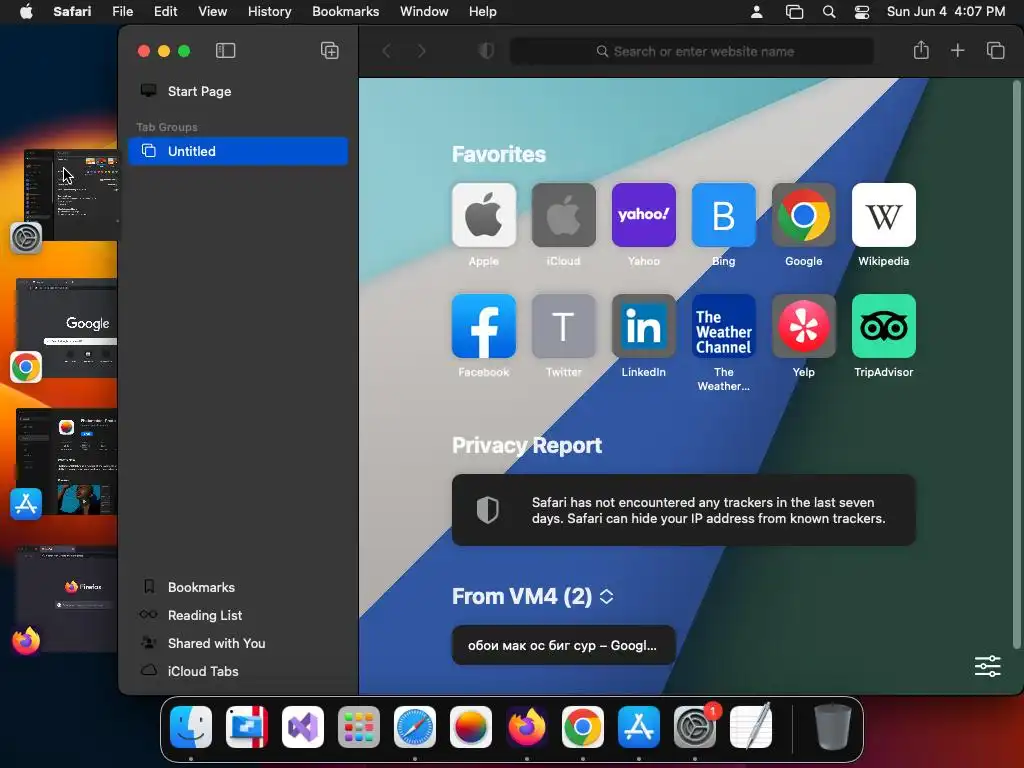The height and width of the screenshot is (768, 1024).
Task: Switch to the Chrome Google Stage Manager window
Action: pyautogui.click(x=67, y=328)
